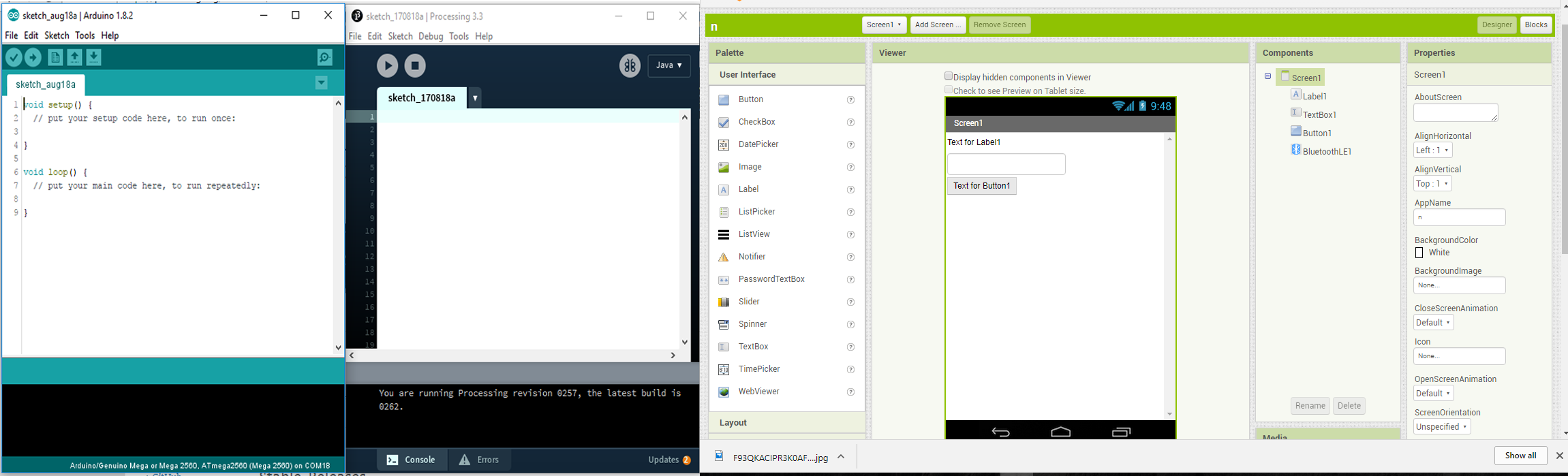Open Arduino Serial Monitor icon
1568x476 pixels.
coord(325,58)
